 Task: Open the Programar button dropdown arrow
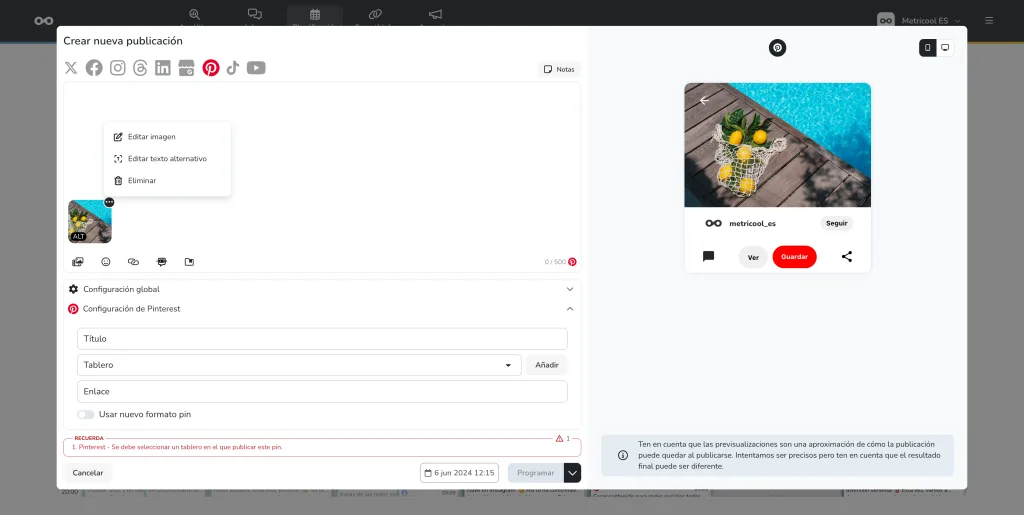tap(572, 473)
